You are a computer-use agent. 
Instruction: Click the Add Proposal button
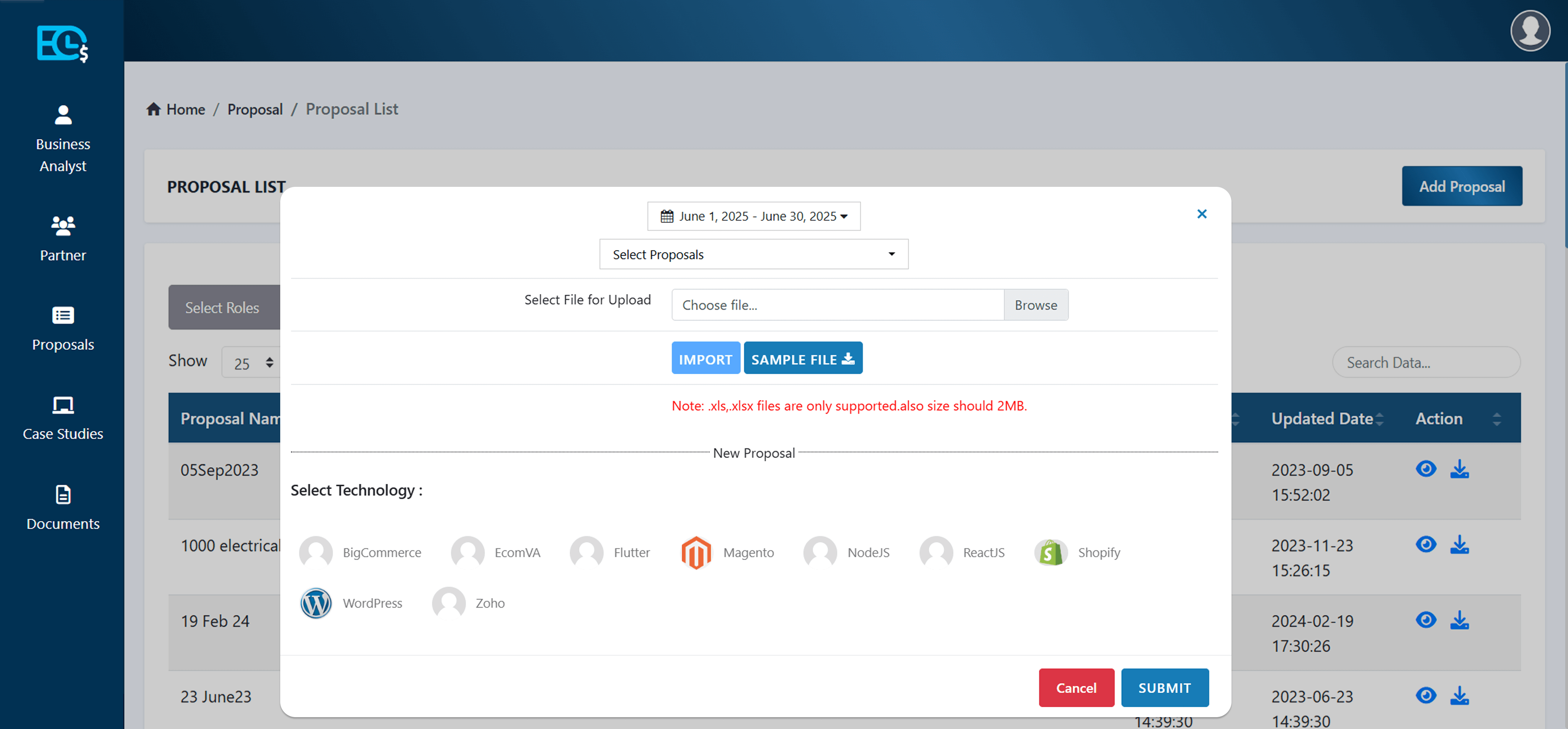point(1462,186)
